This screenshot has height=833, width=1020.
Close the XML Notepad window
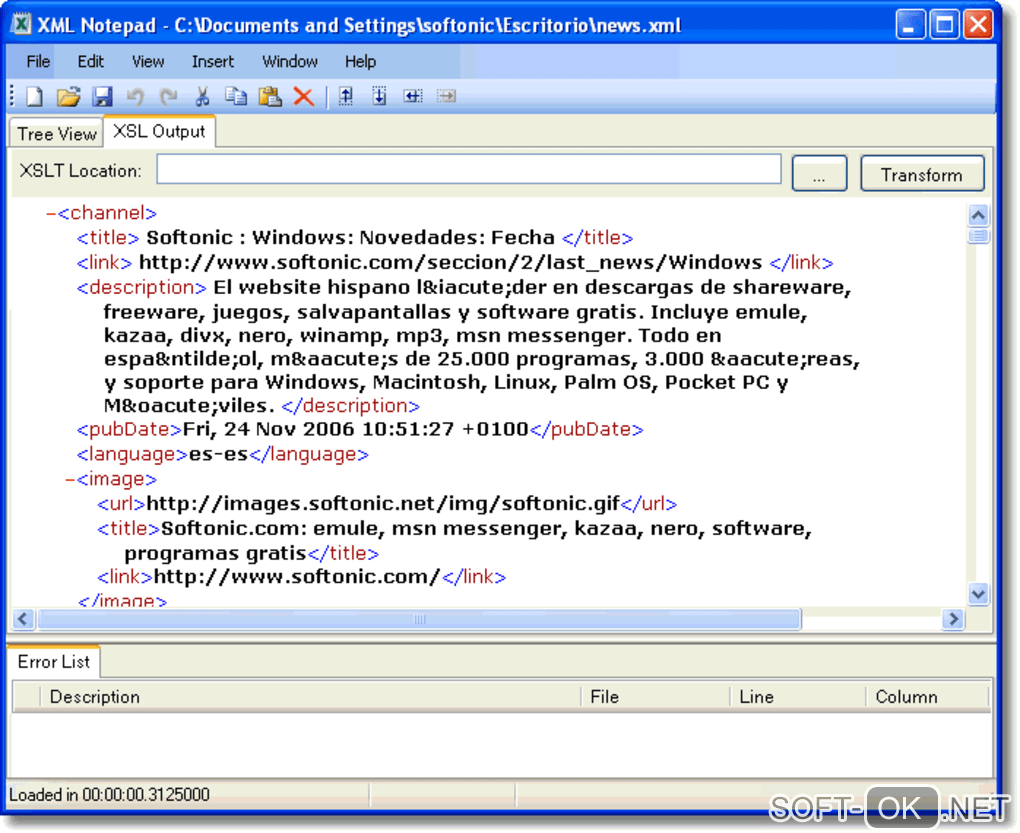(x=978, y=25)
